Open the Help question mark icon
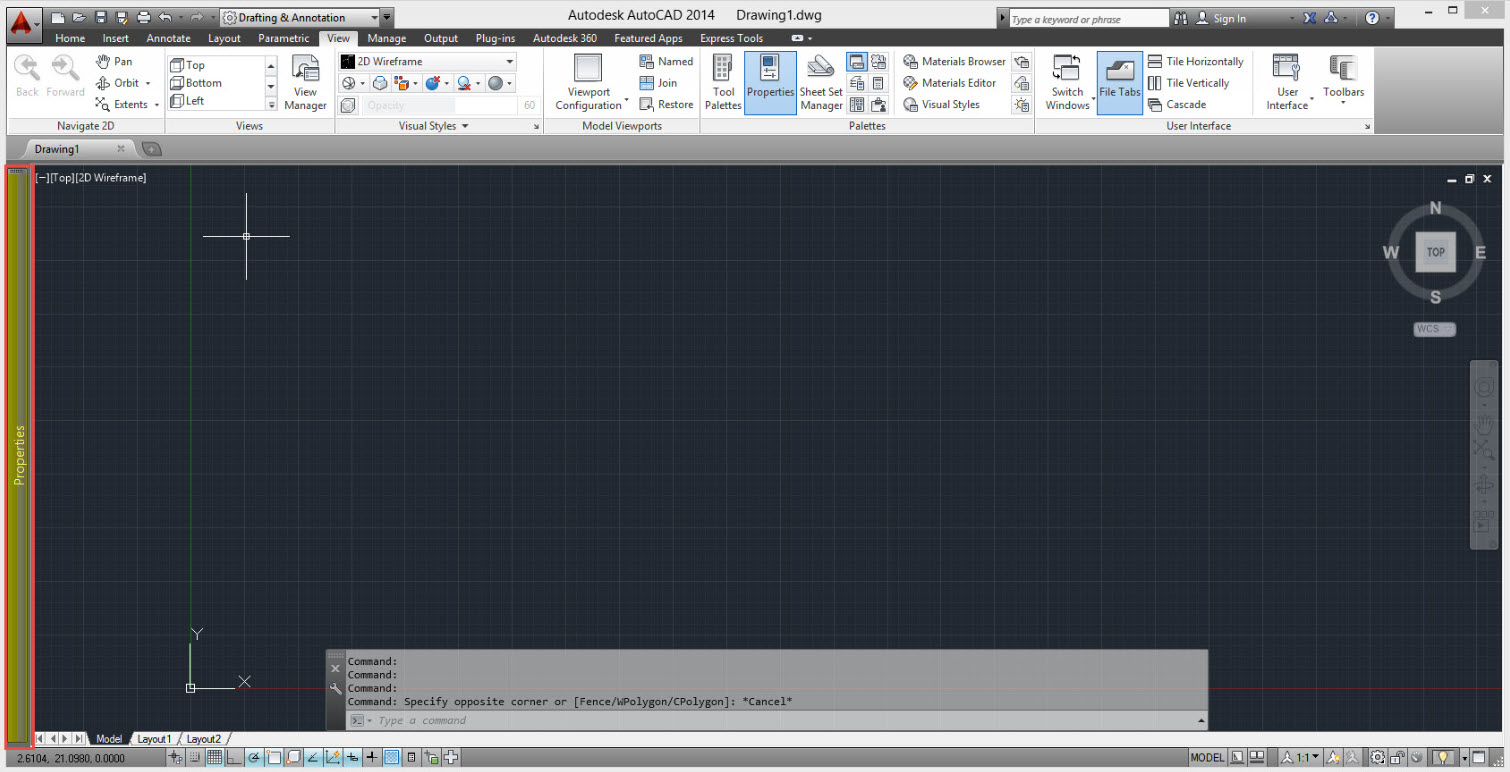The image size is (1510, 772). point(1372,18)
